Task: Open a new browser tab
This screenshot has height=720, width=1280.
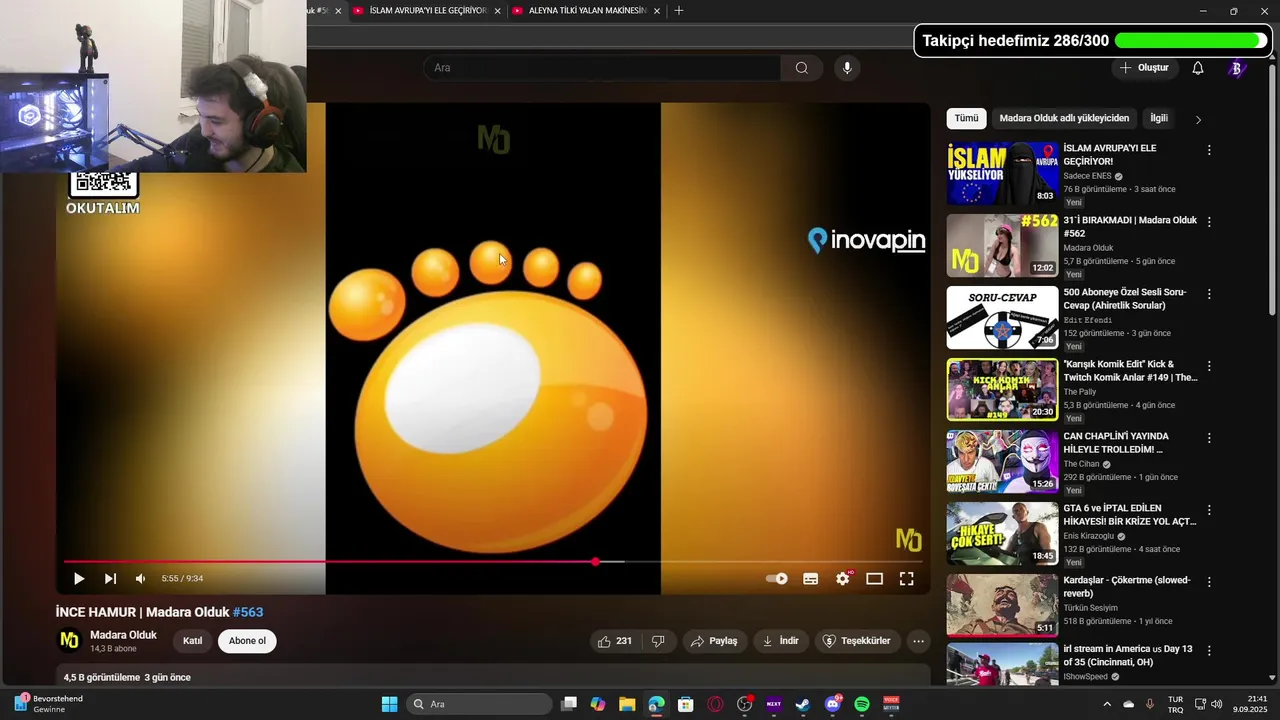Action: coord(679,11)
